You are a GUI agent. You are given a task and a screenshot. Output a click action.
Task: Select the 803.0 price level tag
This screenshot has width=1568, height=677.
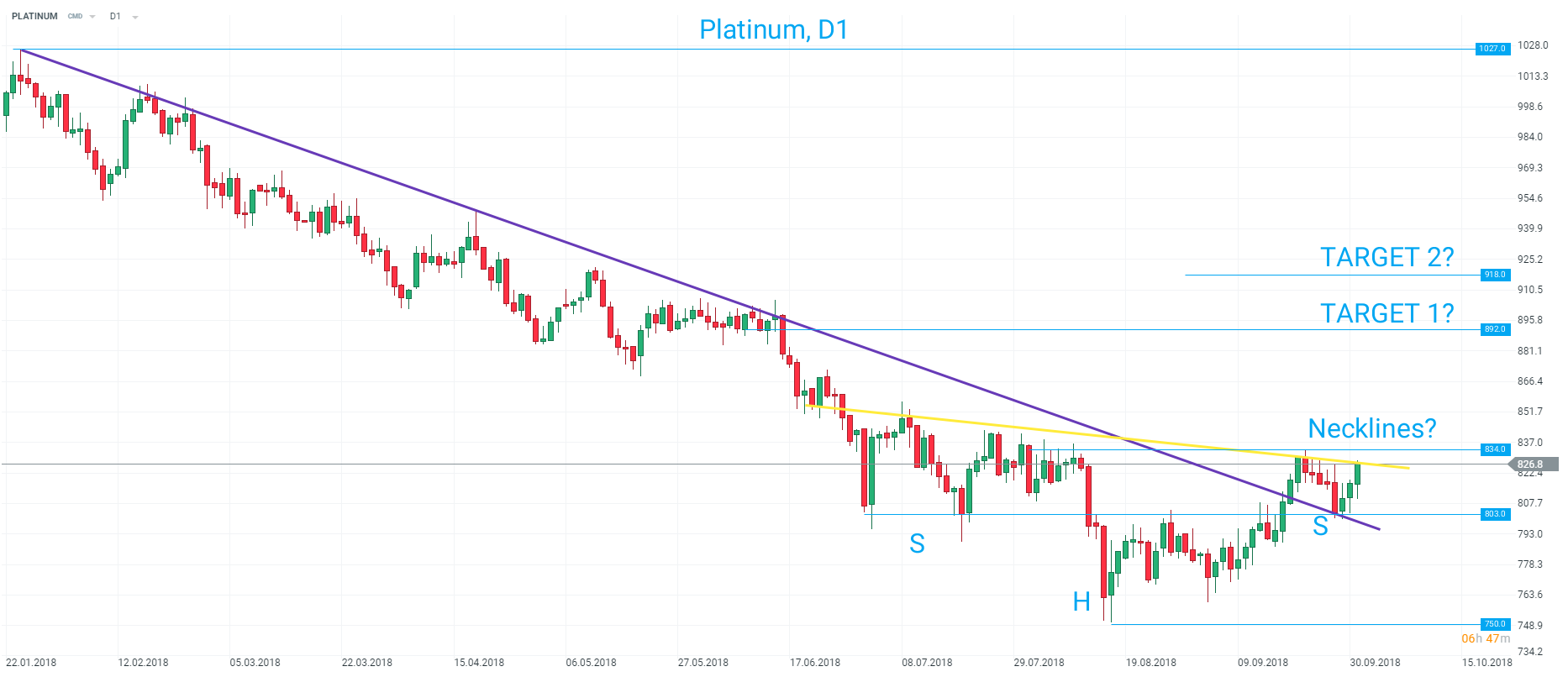point(1494,514)
